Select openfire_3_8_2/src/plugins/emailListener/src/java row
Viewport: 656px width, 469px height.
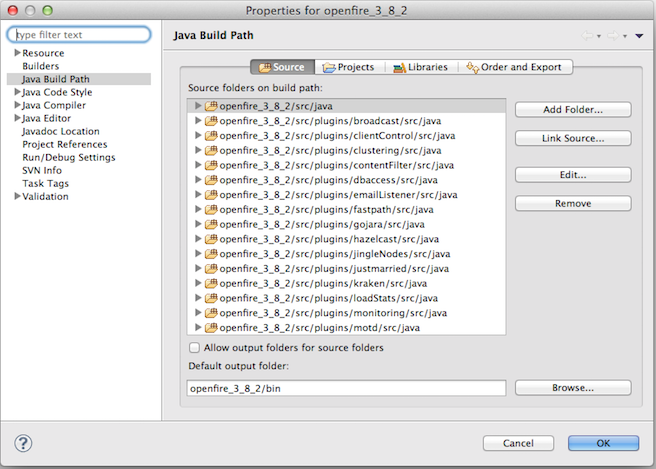346,195
